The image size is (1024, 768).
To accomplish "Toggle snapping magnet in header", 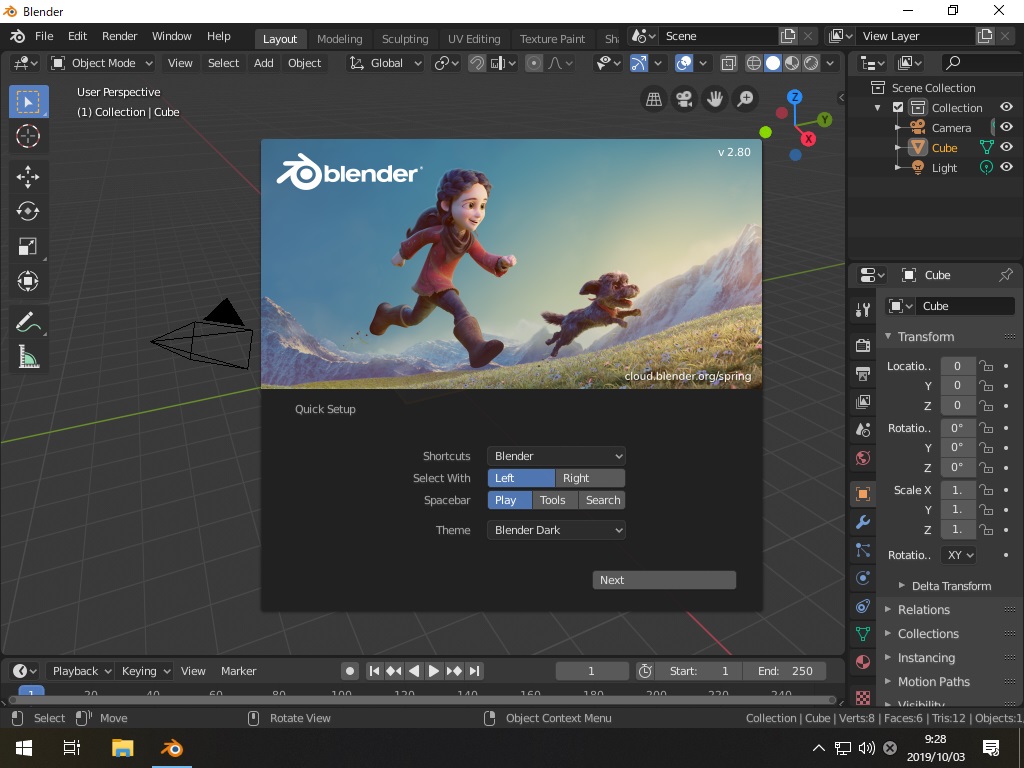I will 477,63.
